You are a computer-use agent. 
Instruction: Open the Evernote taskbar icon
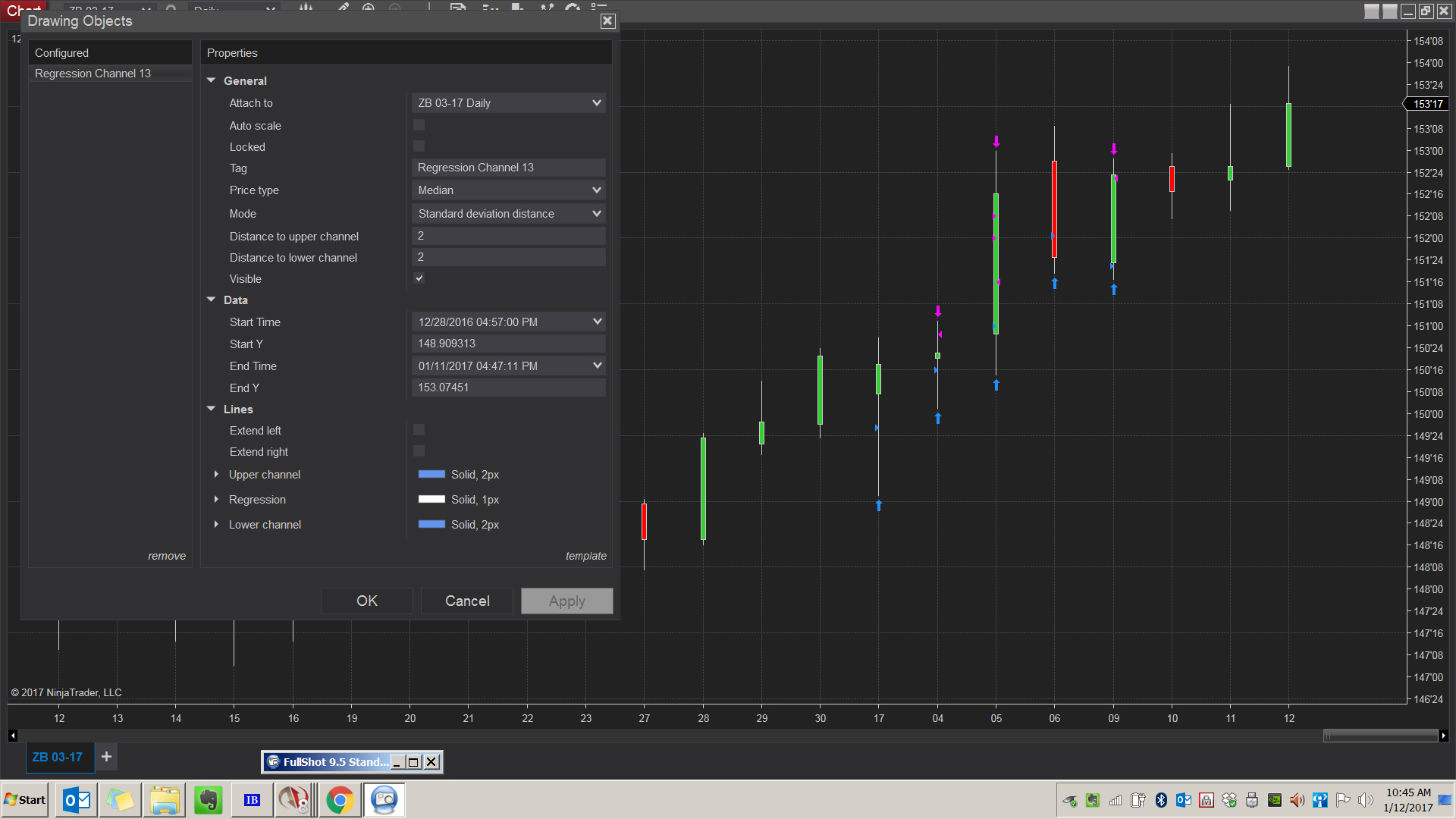click(207, 800)
